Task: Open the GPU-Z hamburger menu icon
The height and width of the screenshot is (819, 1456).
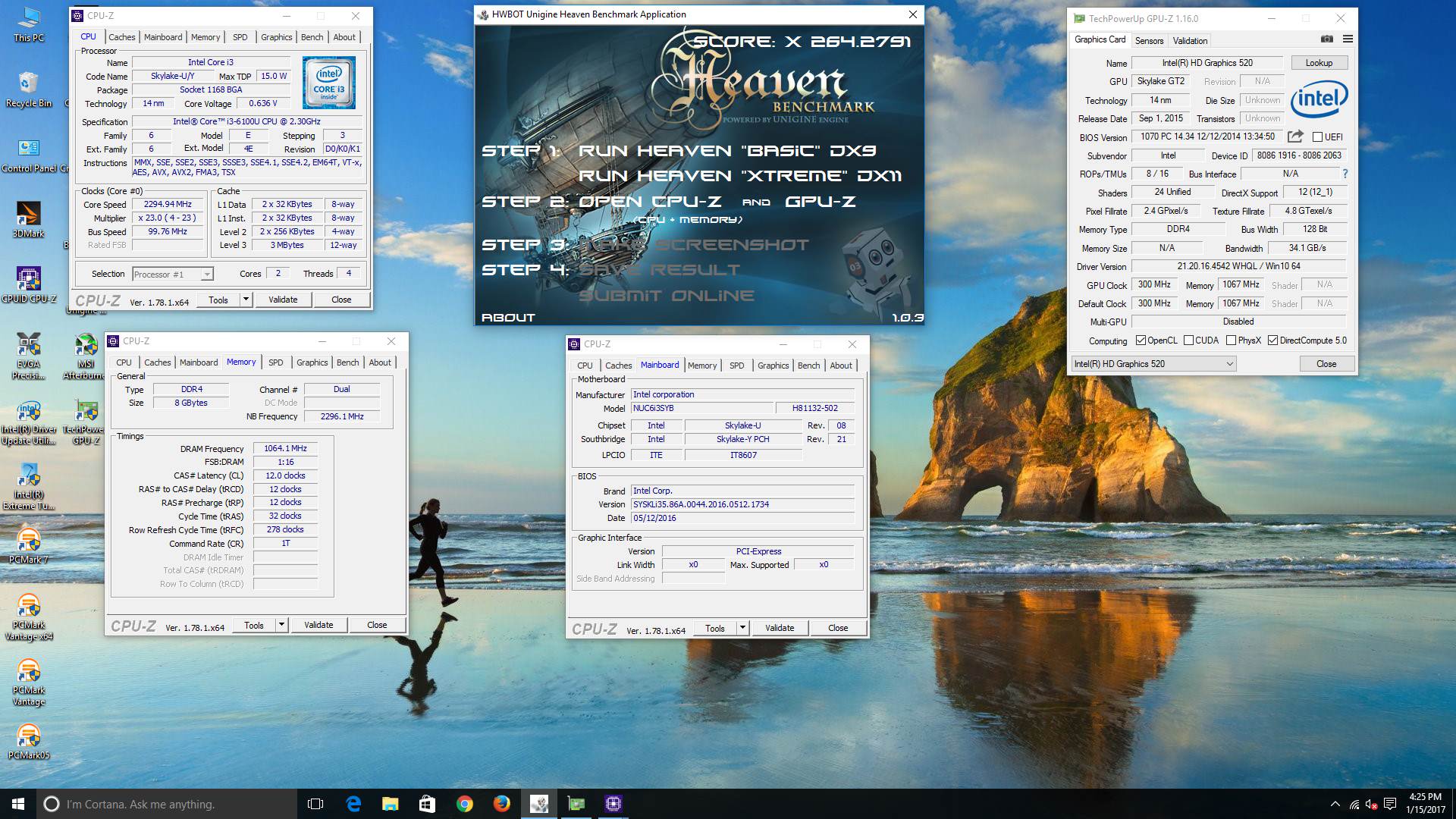Action: pyautogui.click(x=1348, y=39)
